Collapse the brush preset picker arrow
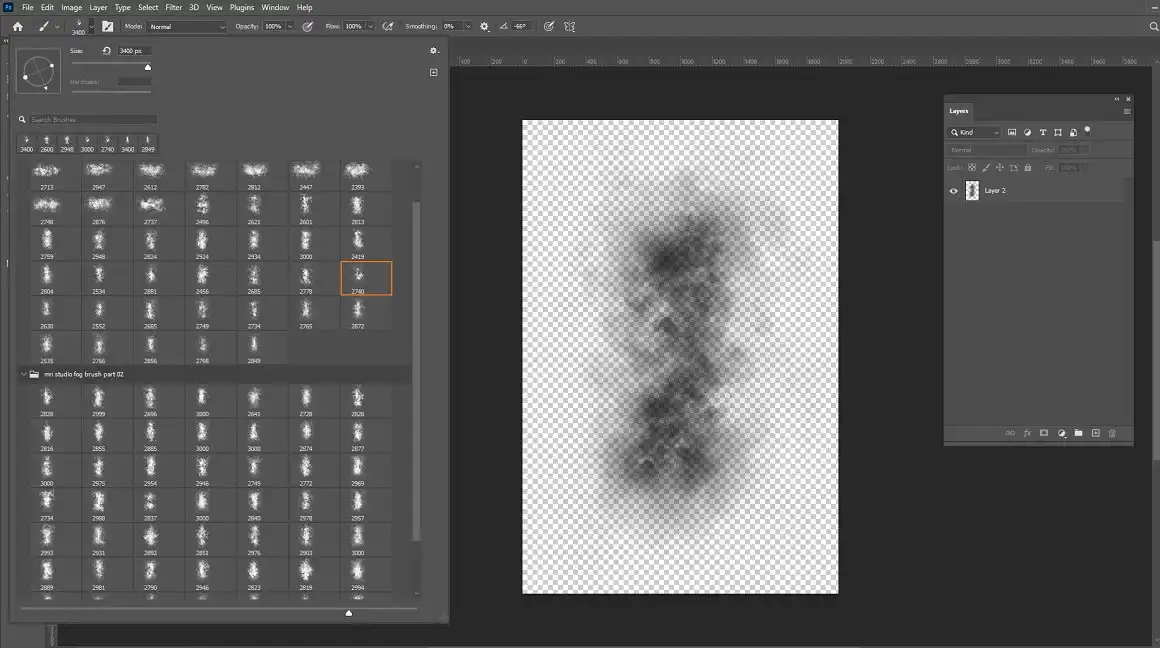Image resolution: width=1160 pixels, height=648 pixels. [92, 27]
